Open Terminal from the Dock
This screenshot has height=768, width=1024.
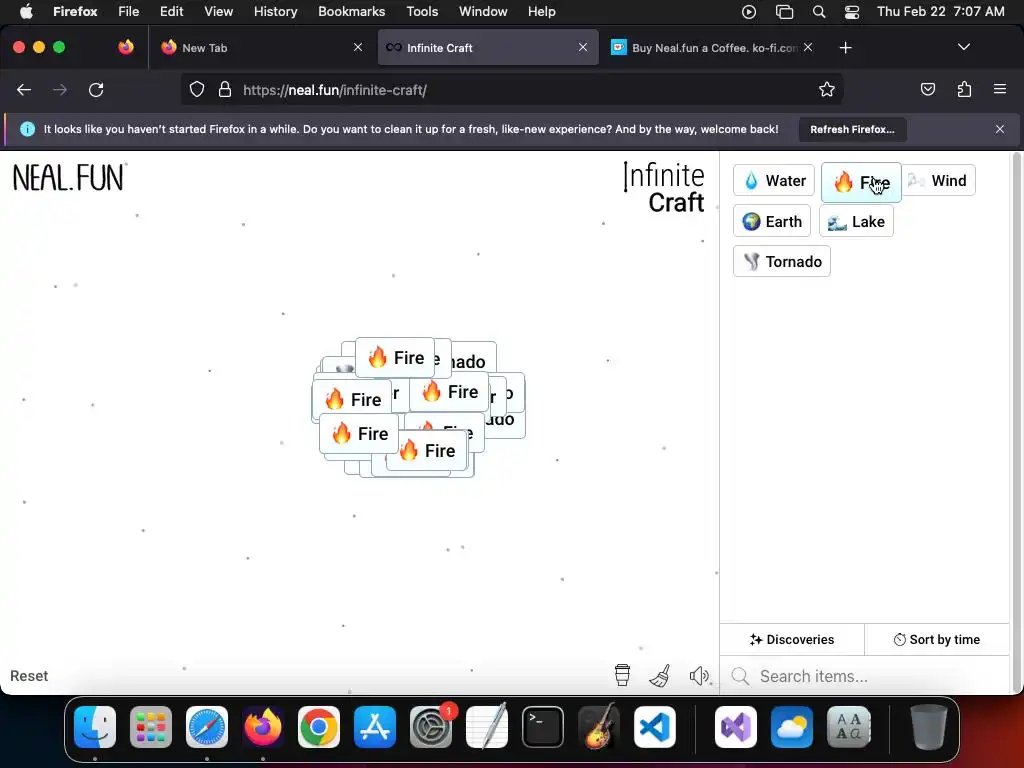(543, 726)
